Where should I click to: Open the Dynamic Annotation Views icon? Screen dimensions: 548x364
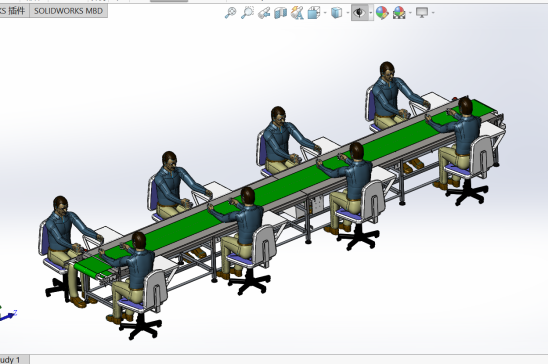click(x=297, y=13)
